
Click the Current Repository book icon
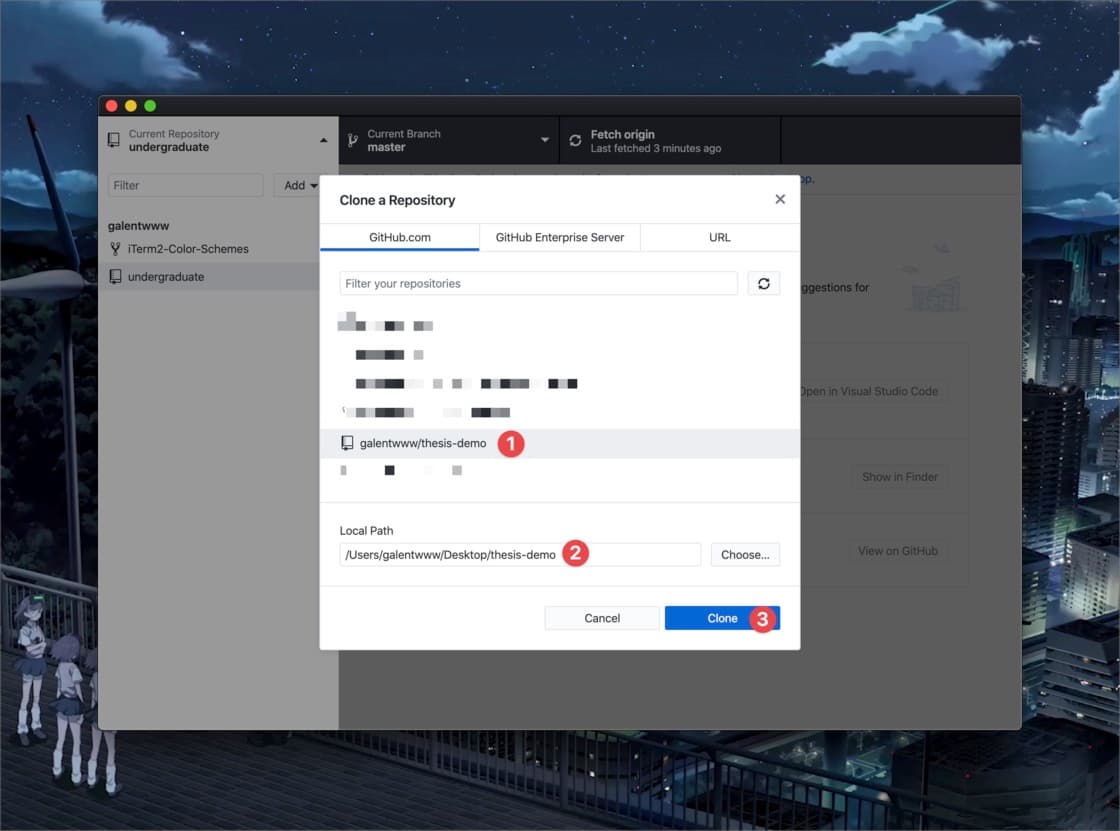(x=114, y=140)
